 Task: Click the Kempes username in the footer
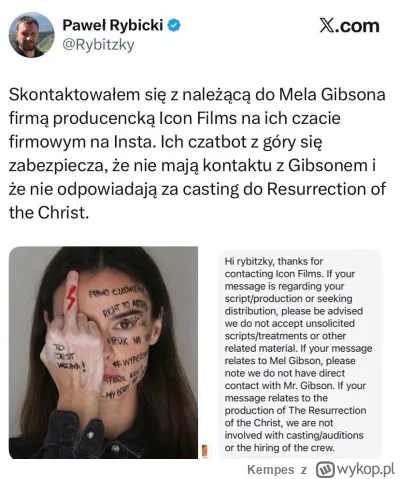coord(271,469)
